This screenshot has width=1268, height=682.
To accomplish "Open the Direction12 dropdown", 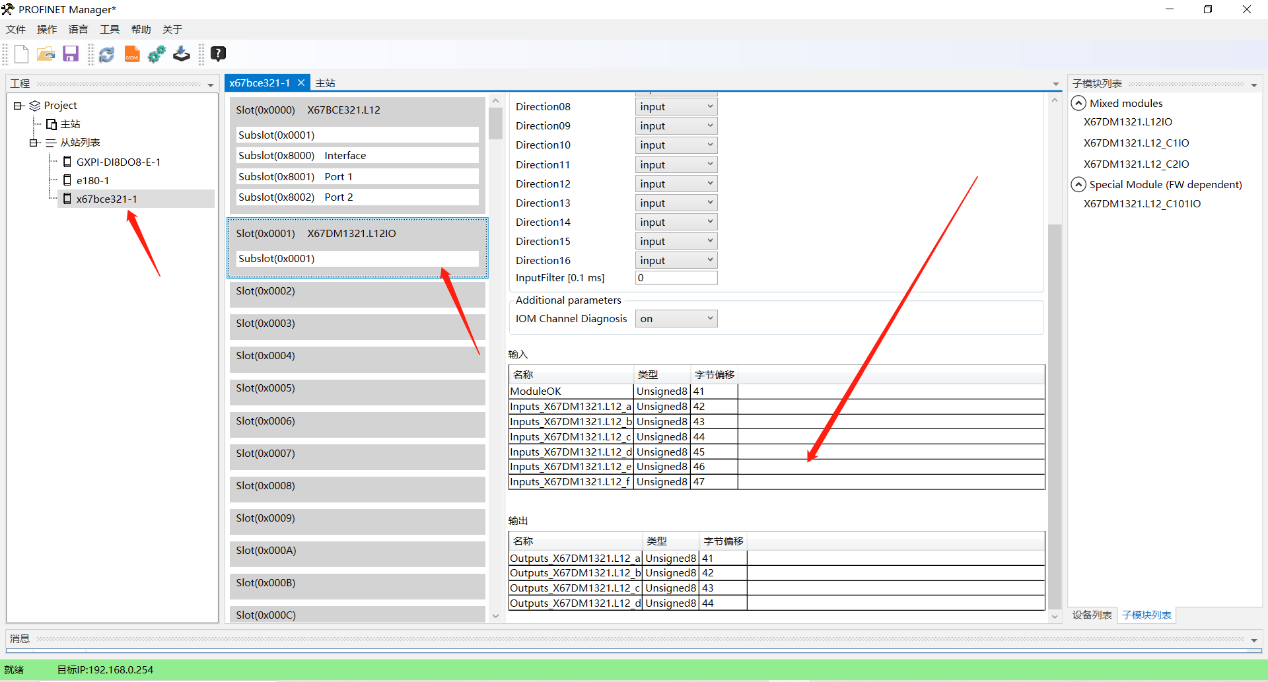I will click(x=676, y=184).
